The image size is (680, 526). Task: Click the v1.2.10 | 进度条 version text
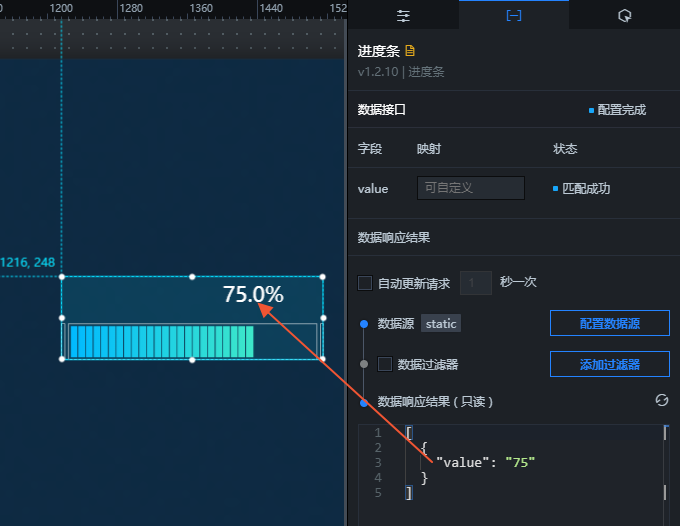coord(401,72)
